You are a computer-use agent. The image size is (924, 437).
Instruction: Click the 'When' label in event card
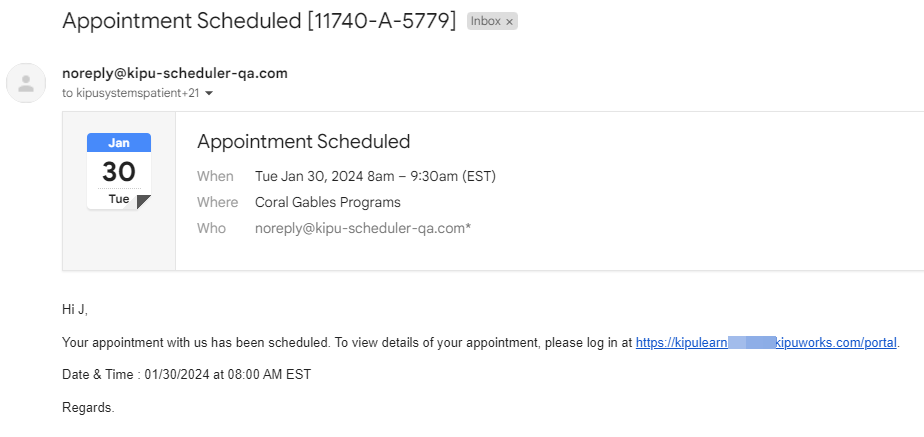coord(215,177)
